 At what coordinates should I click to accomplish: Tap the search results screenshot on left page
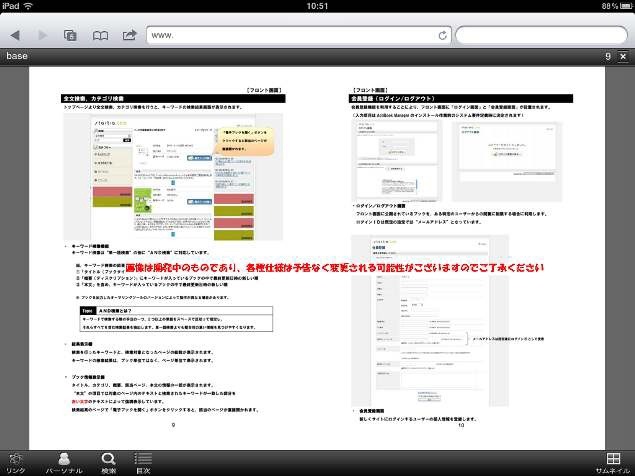(173, 177)
